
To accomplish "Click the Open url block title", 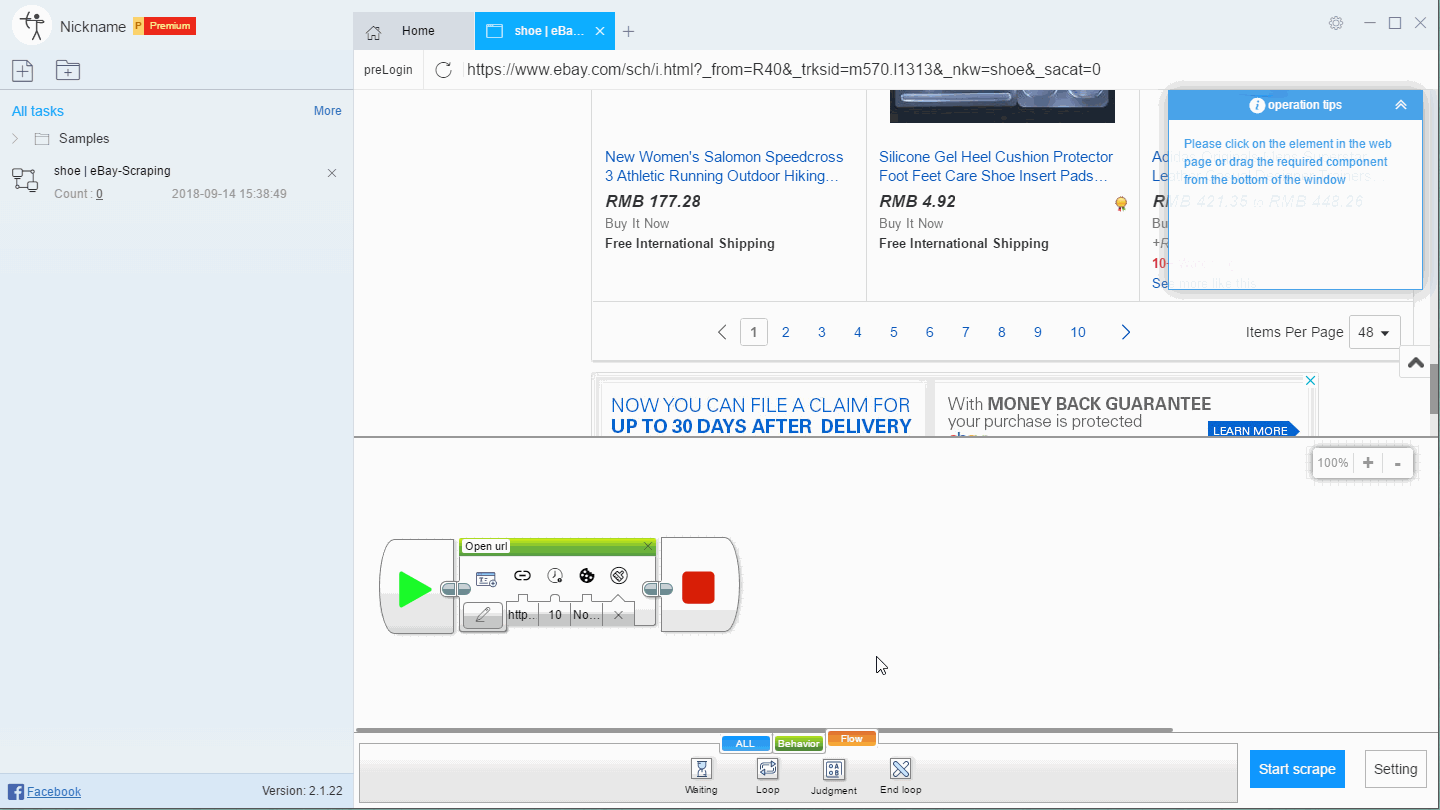I will pos(487,546).
